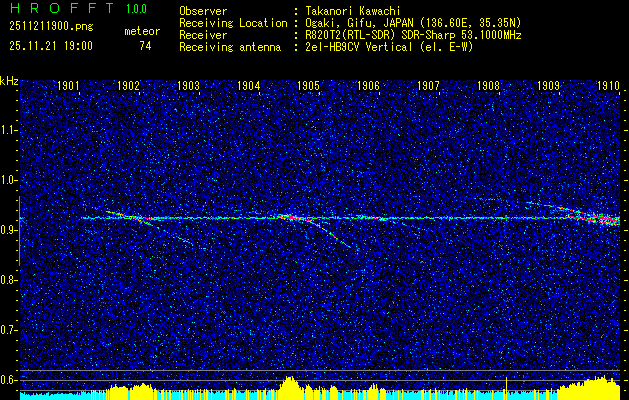This screenshot has height=400, width=629.
Task: Click the 1.1 kHz axis label
Action: (x=8, y=130)
